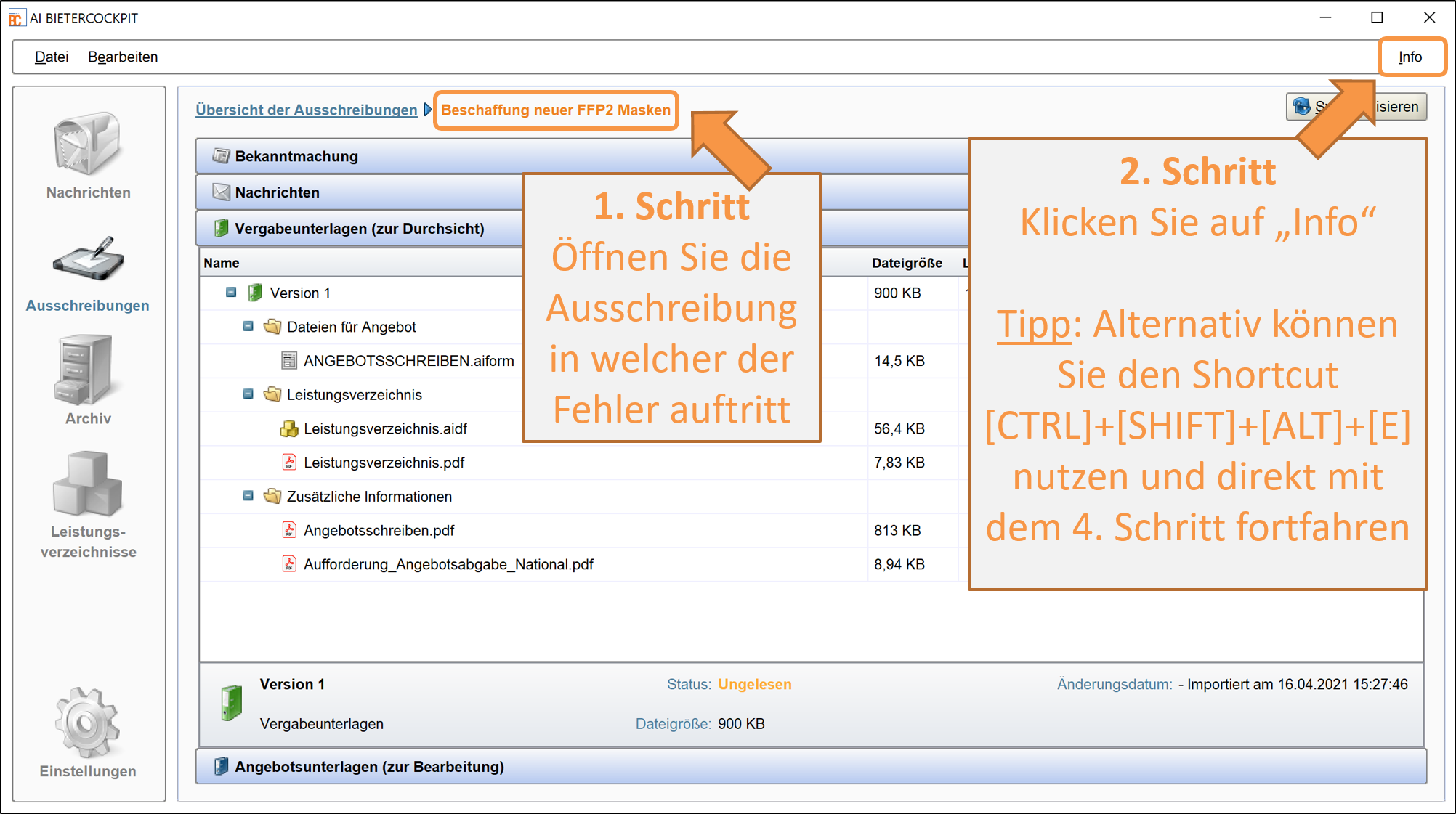Click the ANGEBOTSSCHREIBEN.aiform form icon

pos(289,361)
